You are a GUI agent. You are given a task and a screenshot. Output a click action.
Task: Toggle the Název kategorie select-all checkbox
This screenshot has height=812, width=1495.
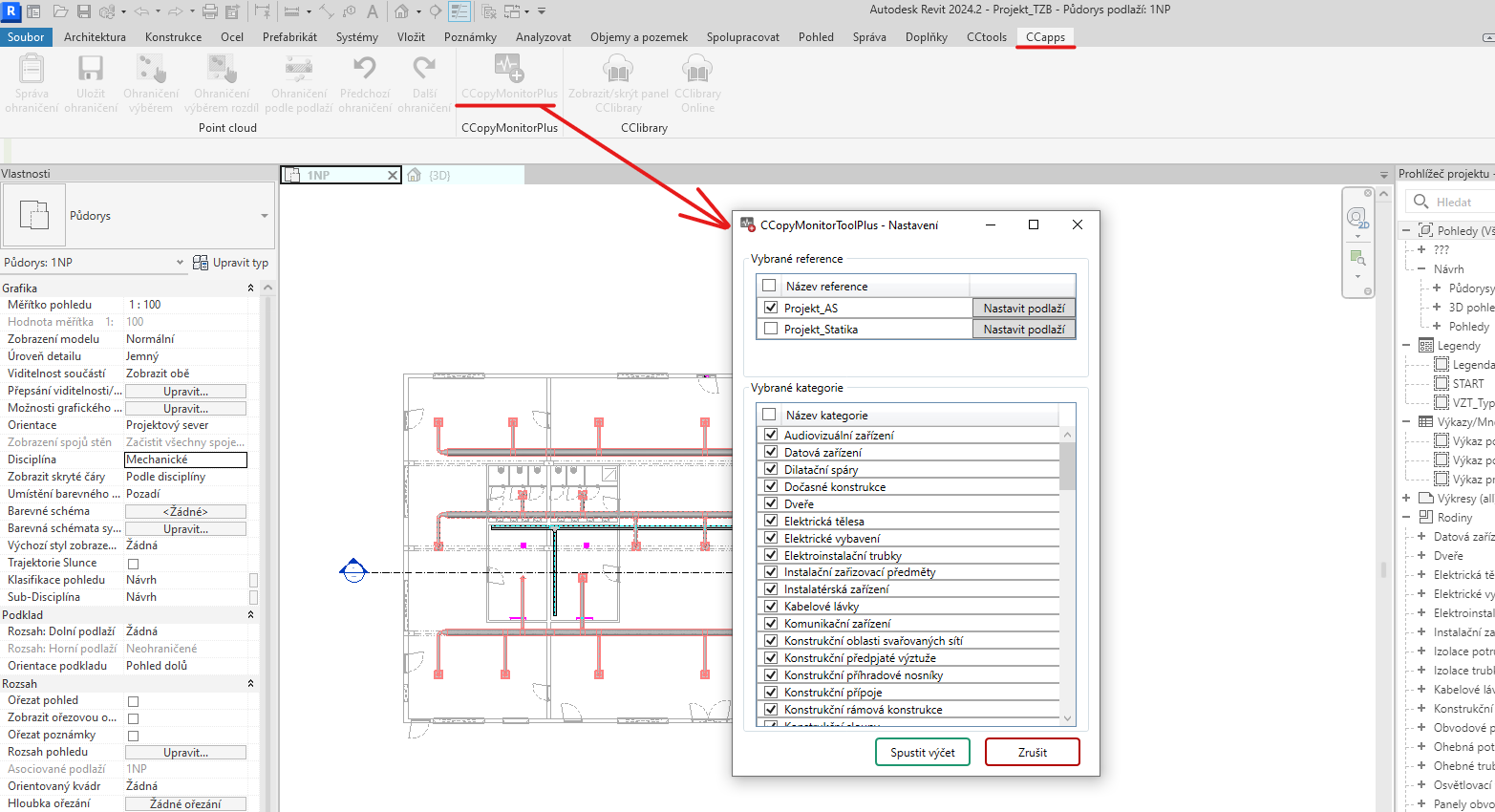(x=769, y=415)
